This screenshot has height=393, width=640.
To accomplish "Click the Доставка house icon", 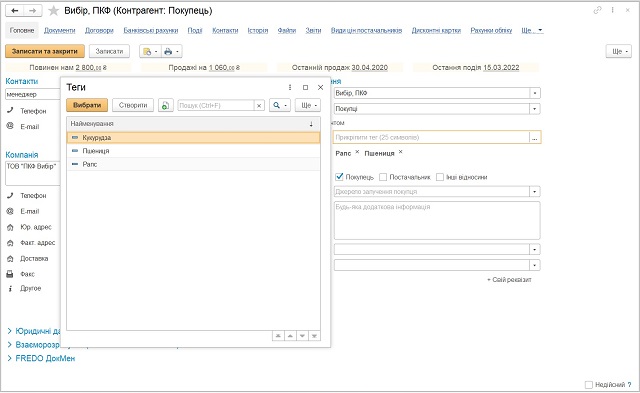I will click(10, 258).
